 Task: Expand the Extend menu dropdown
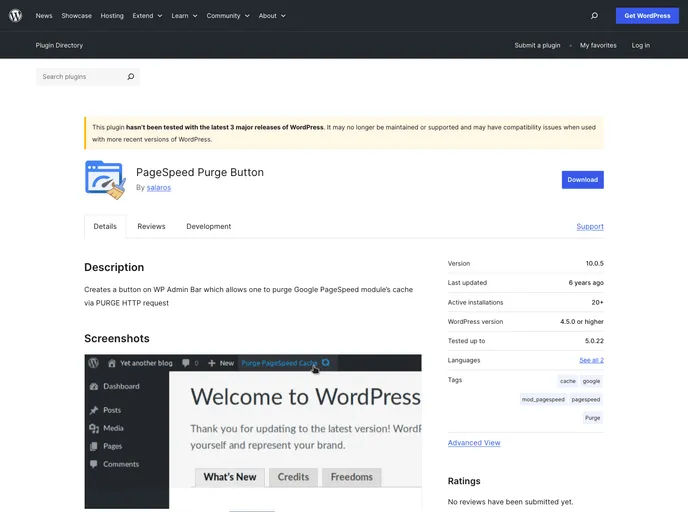tap(147, 16)
